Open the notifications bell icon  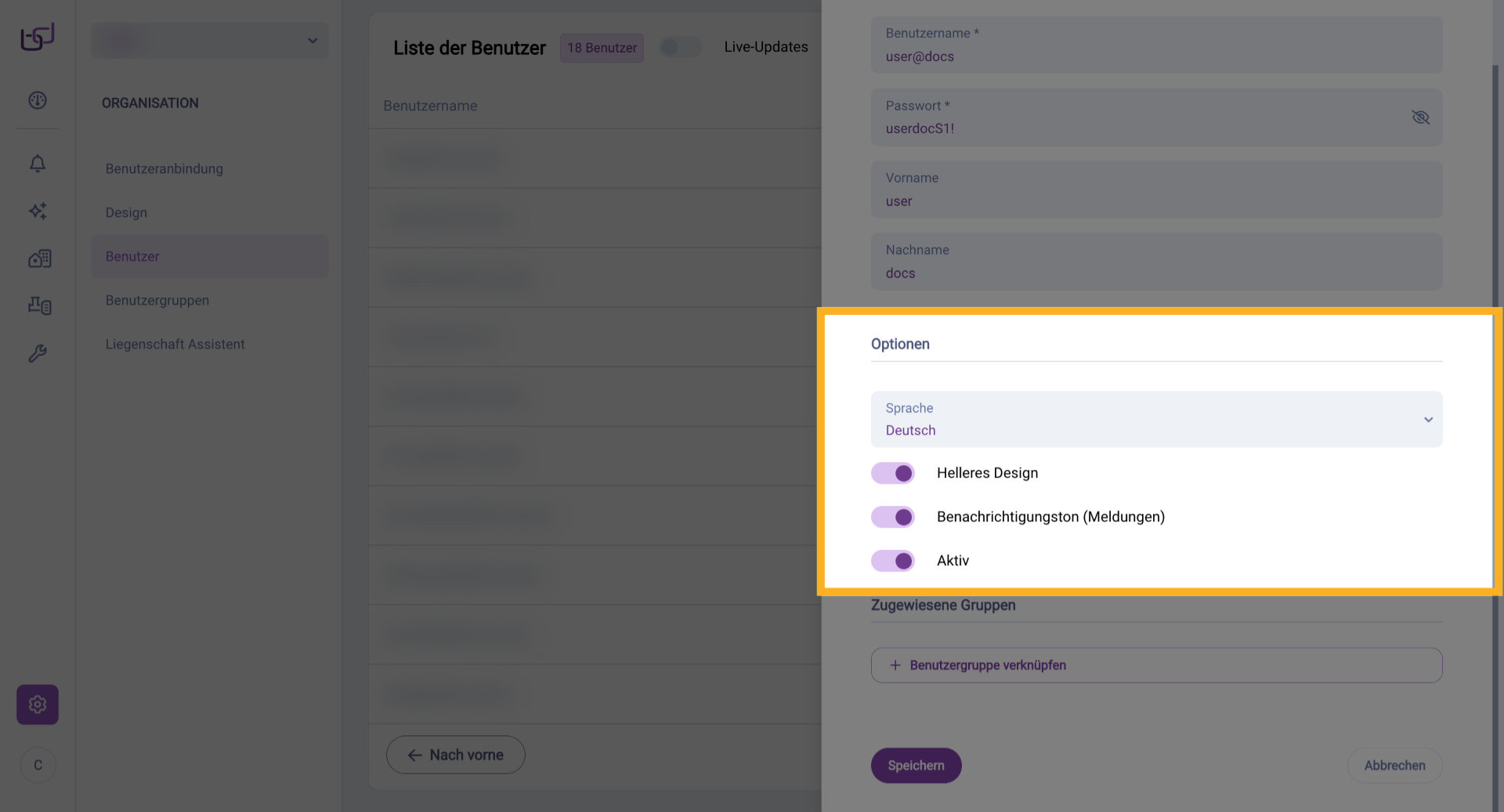[x=38, y=163]
